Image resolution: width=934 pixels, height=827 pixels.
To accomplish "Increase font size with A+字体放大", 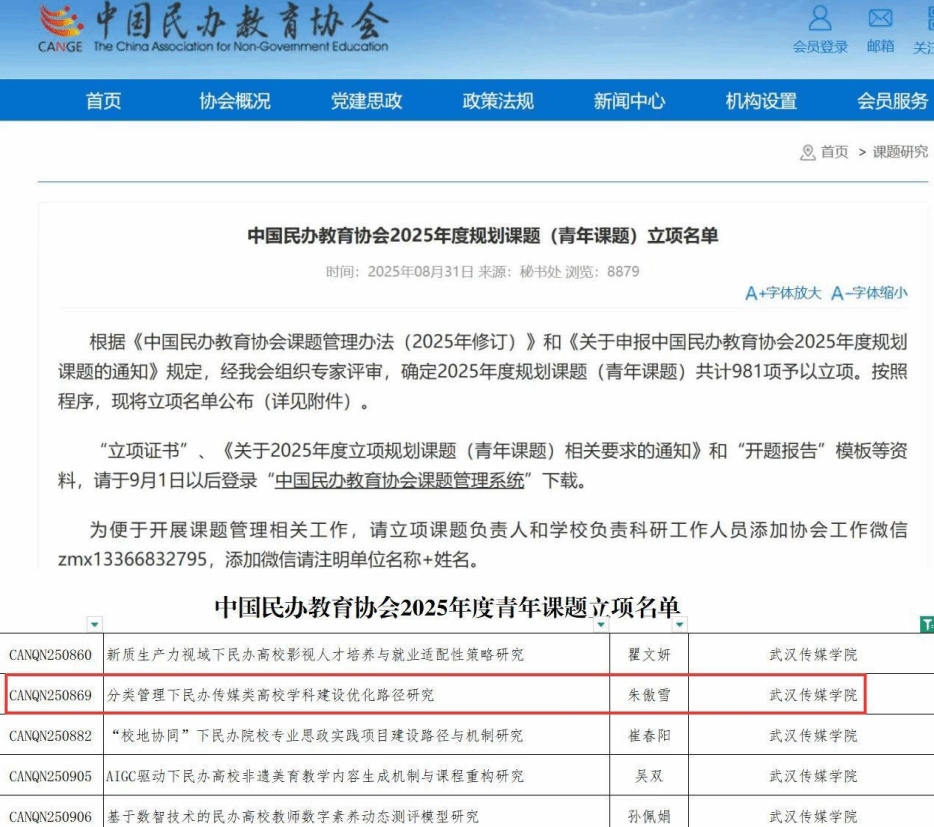I will (x=783, y=293).
